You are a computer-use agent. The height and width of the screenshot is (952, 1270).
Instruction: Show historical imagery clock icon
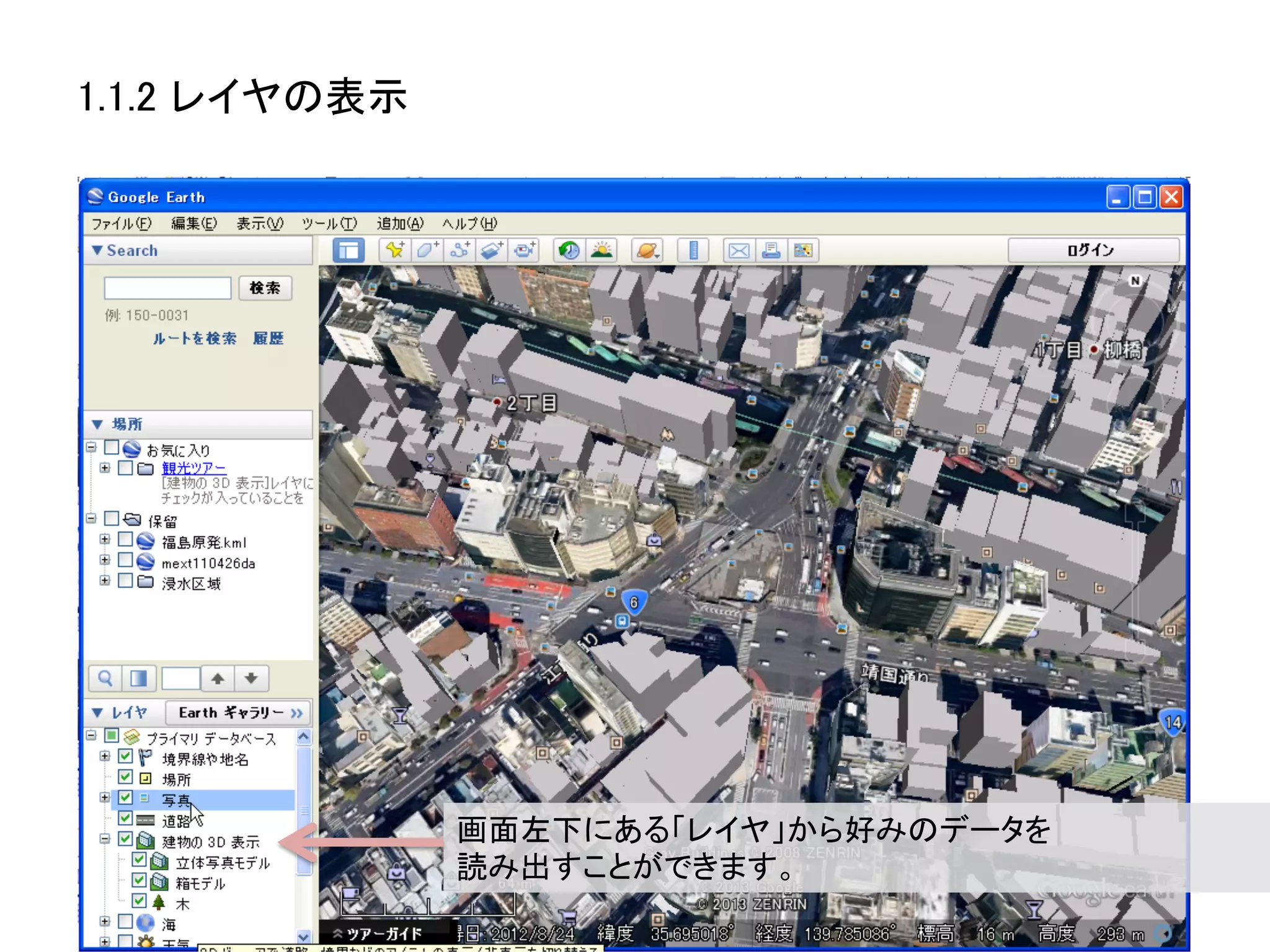click(x=569, y=250)
